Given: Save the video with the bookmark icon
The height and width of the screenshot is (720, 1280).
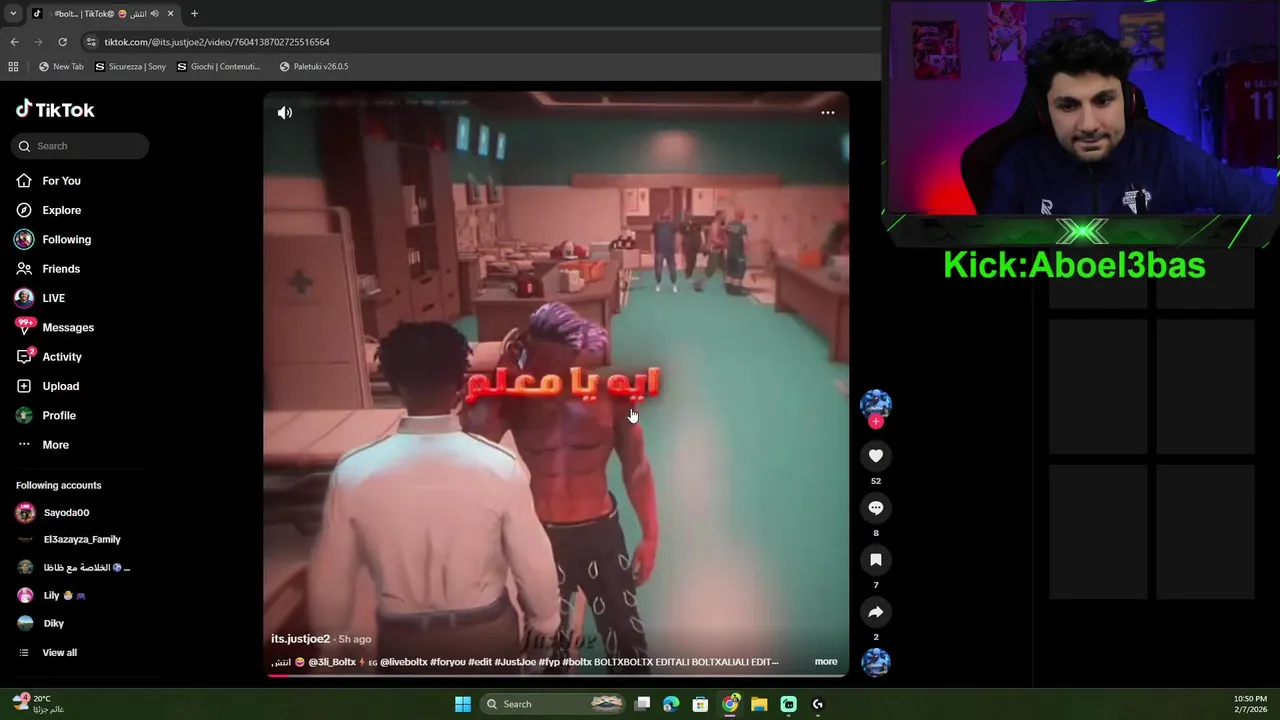Looking at the screenshot, I should coord(876,560).
